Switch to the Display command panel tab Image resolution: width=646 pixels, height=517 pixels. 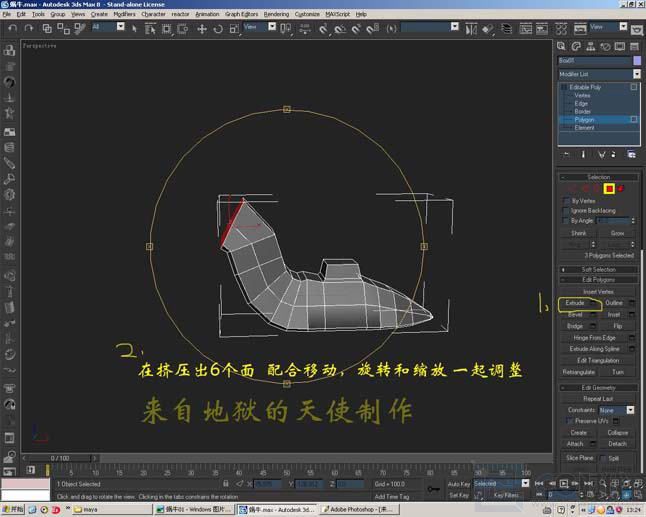[x=620, y=46]
